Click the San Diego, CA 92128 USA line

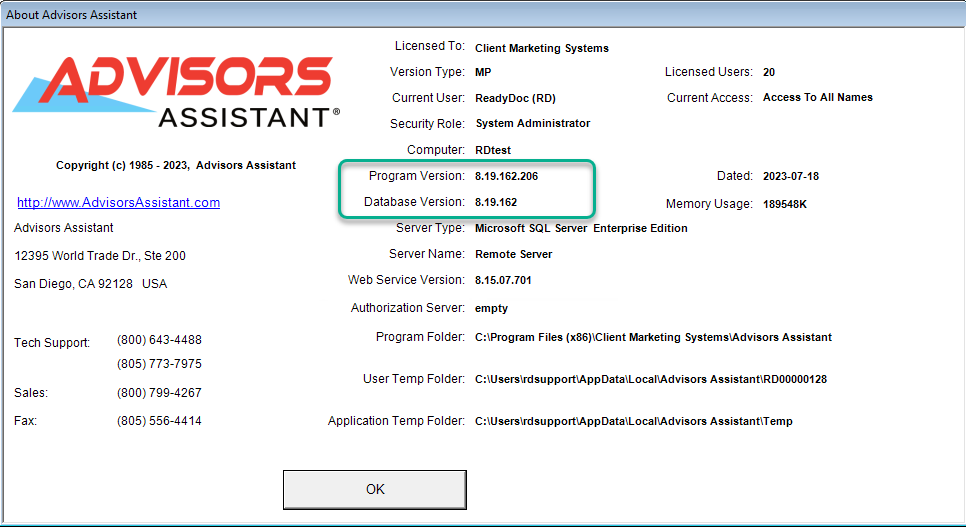(91, 284)
